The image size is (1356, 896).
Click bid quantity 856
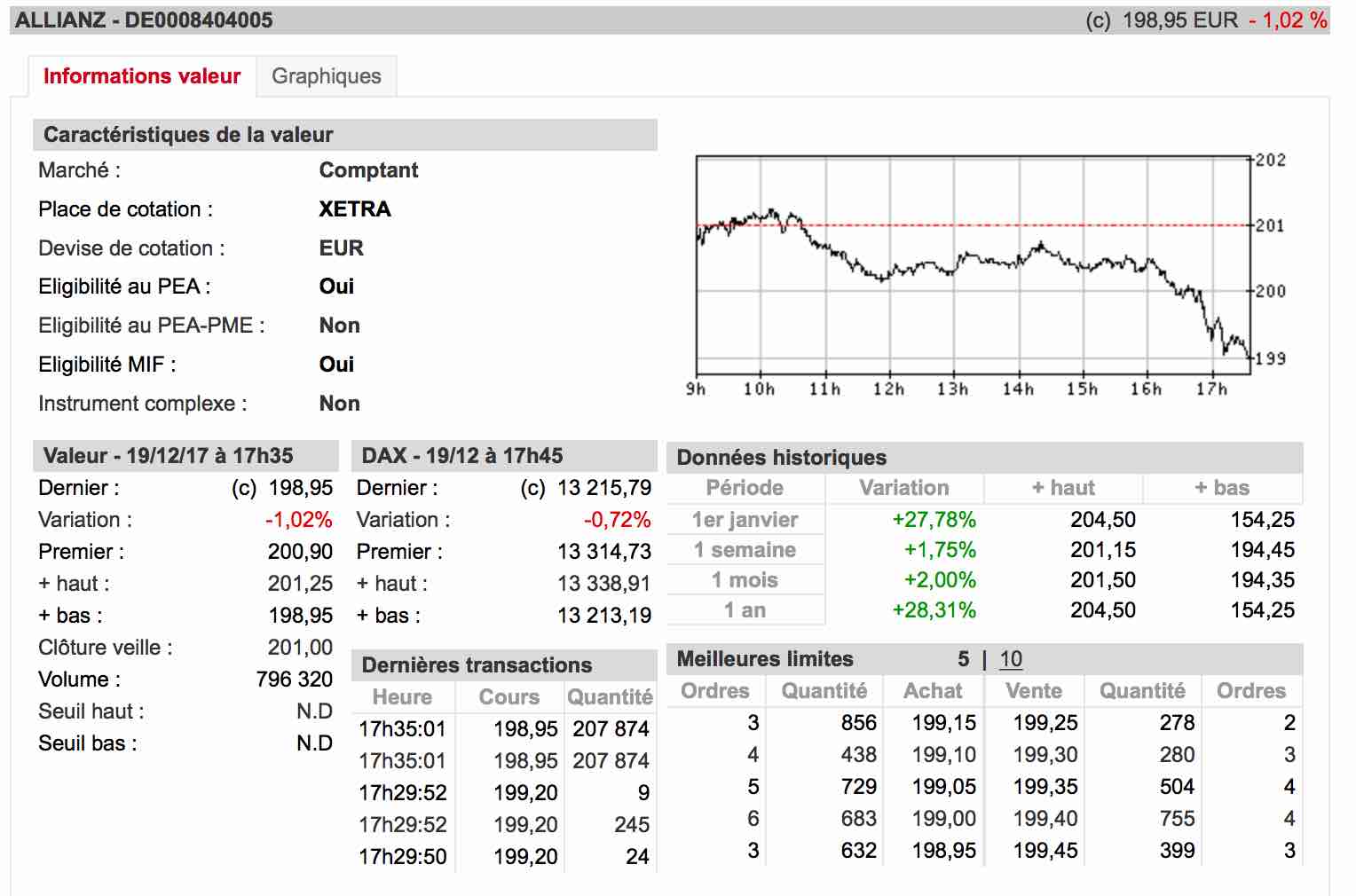coord(859,723)
